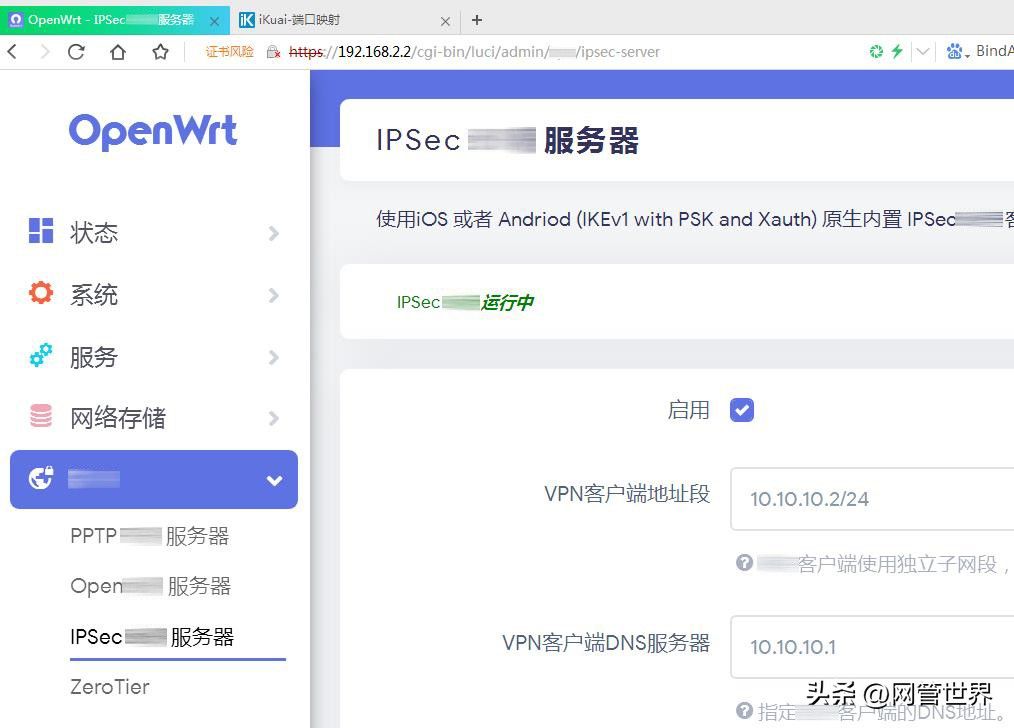Viewport: 1014px width, 728px height.
Task: Click the globe-lock icon in the active menu
Action: (x=41, y=478)
